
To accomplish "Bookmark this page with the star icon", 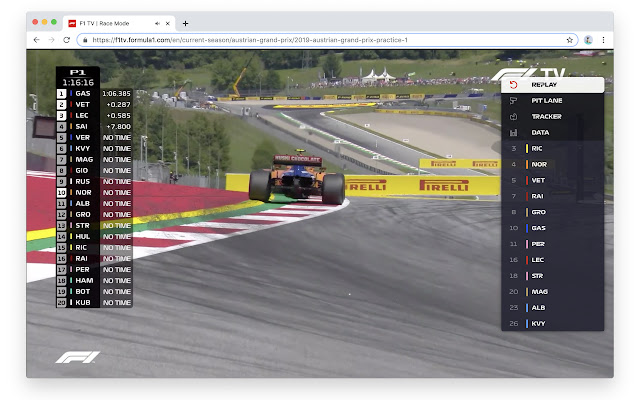I will tap(569, 40).
